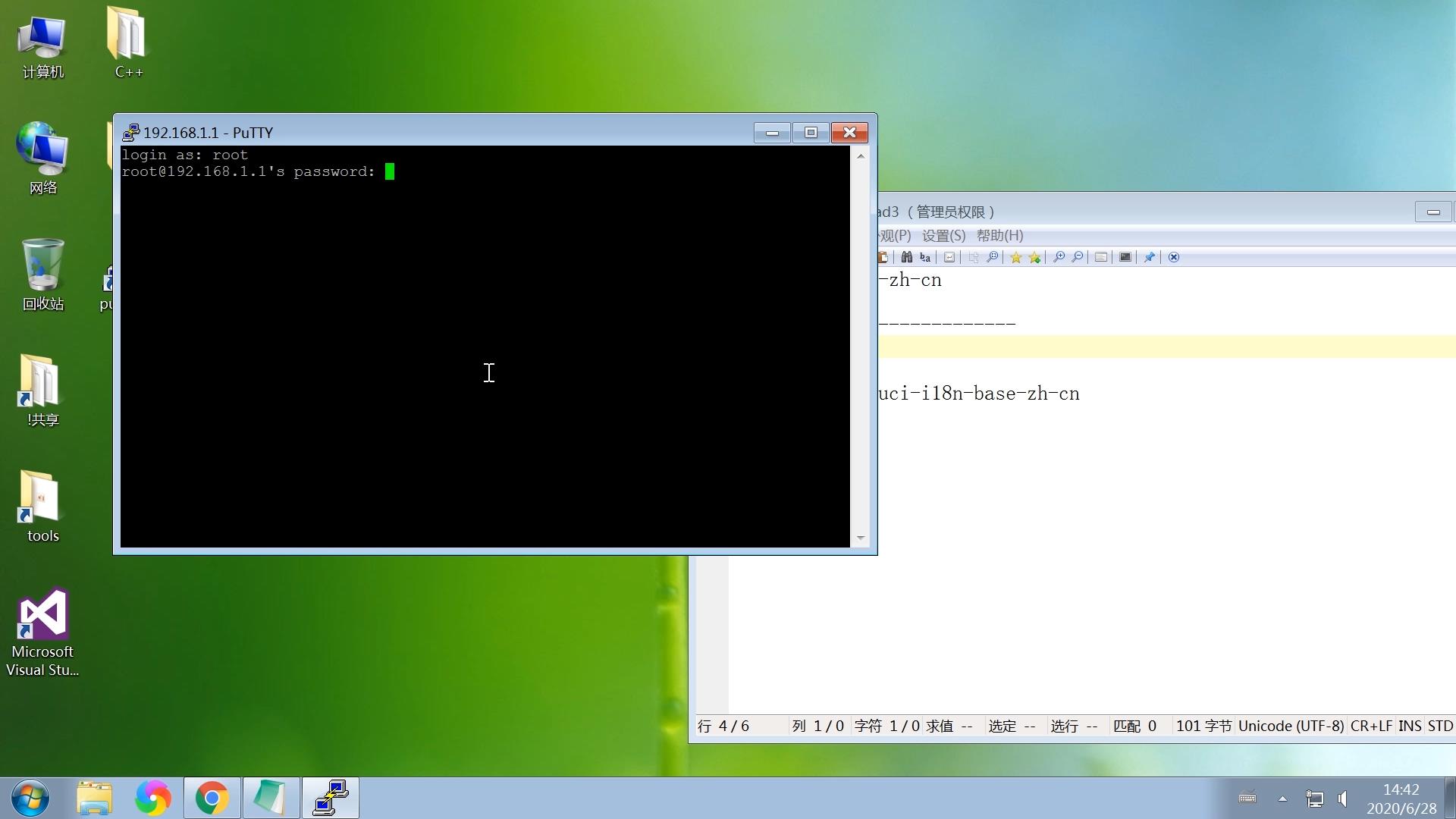1456x819 pixels.
Task: Click the Chrome taskbar button
Action: click(212, 798)
